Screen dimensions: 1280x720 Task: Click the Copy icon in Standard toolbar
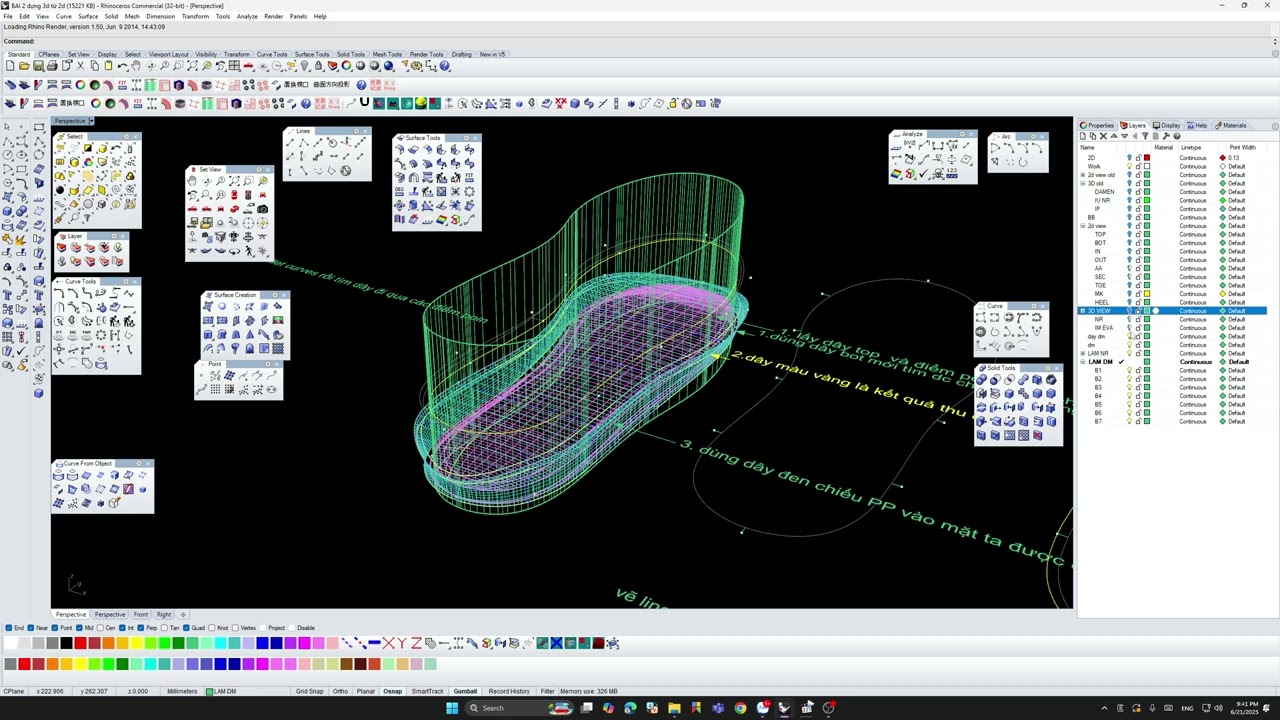[x=95, y=66]
